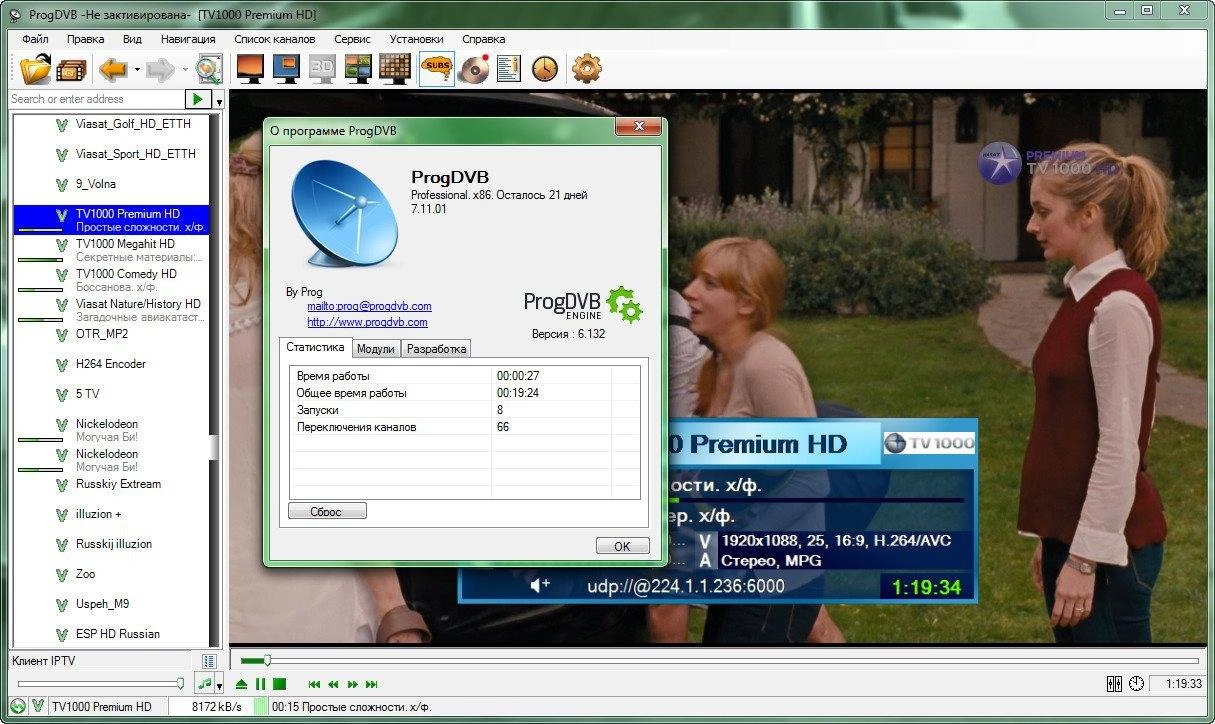This screenshot has width=1215, height=724.
Task: Open the mailto:prog@progdvb.com link
Action: (x=369, y=306)
